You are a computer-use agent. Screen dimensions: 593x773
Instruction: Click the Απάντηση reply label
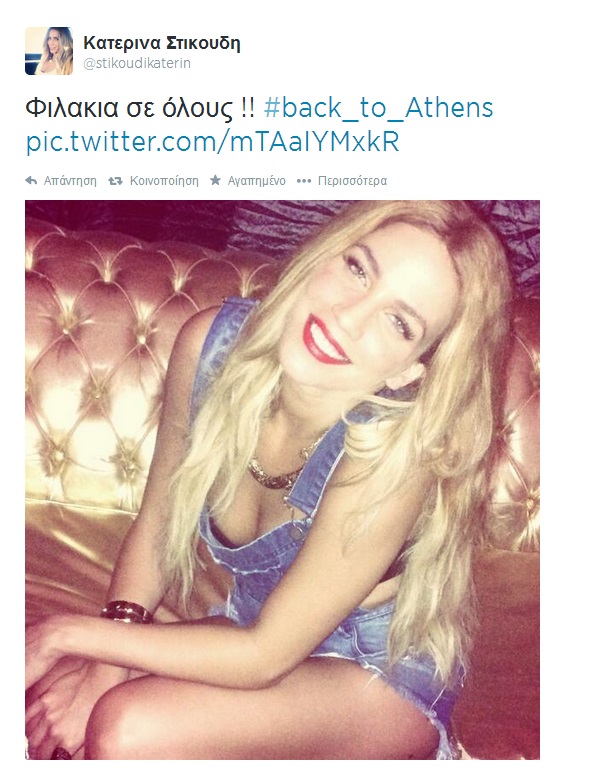tap(70, 181)
